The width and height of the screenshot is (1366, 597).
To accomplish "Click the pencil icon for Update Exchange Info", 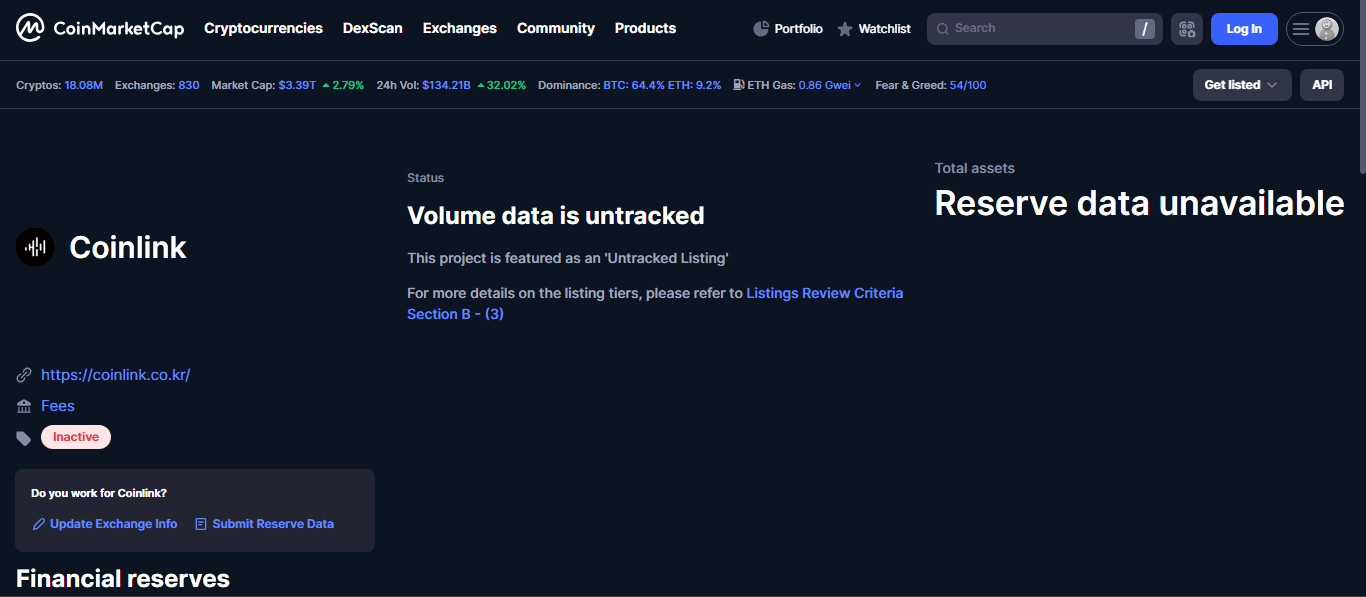I will pos(39,524).
